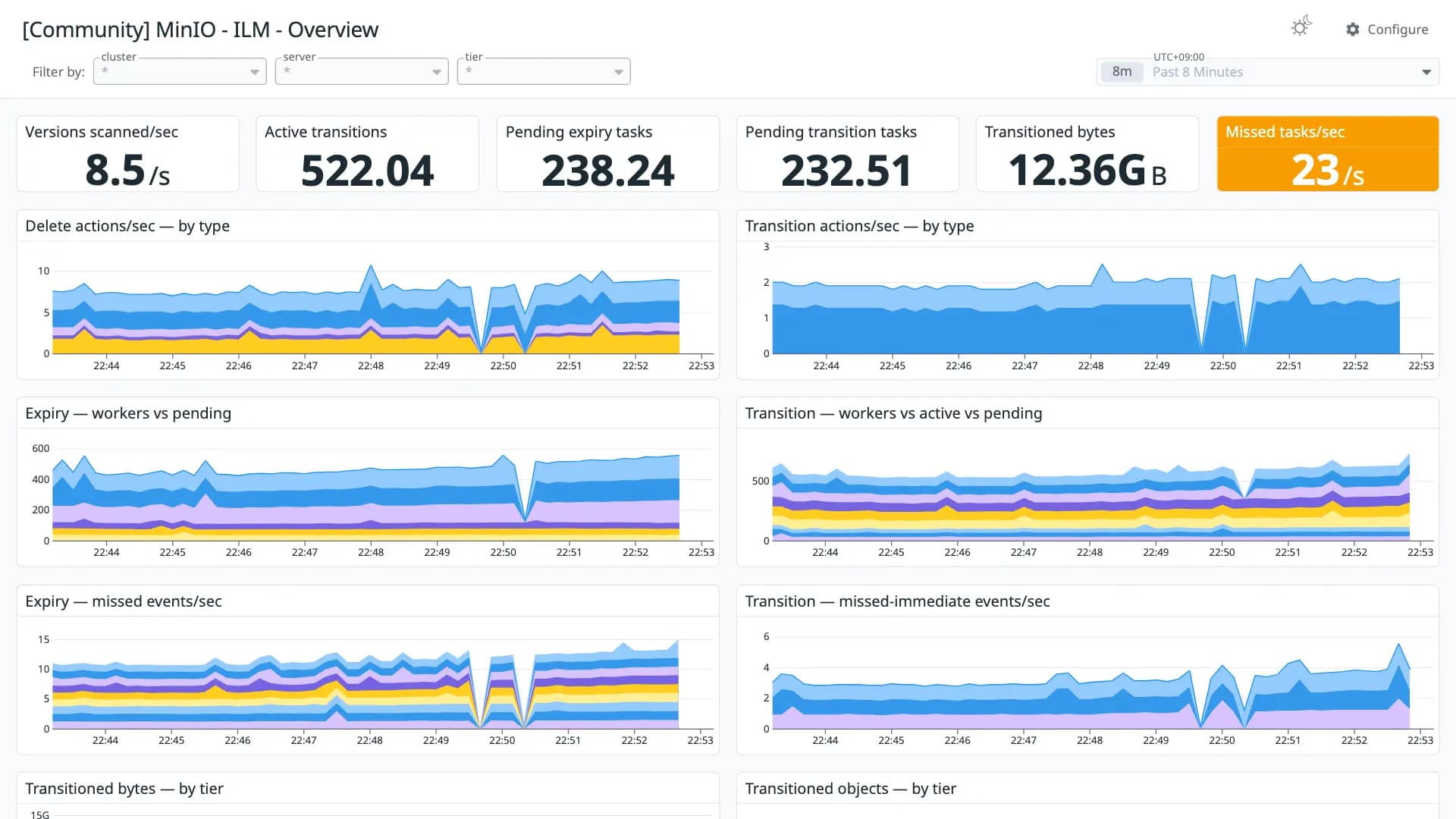Click the 8m time span badge
The width and height of the screenshot is (1456, 819).
(x=1122, y=72)
